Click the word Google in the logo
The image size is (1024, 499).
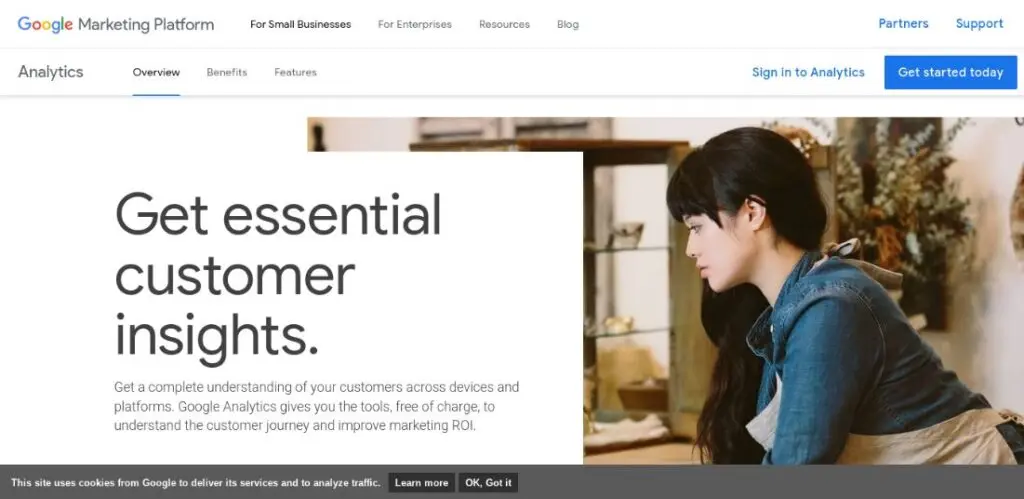(45, 25)
